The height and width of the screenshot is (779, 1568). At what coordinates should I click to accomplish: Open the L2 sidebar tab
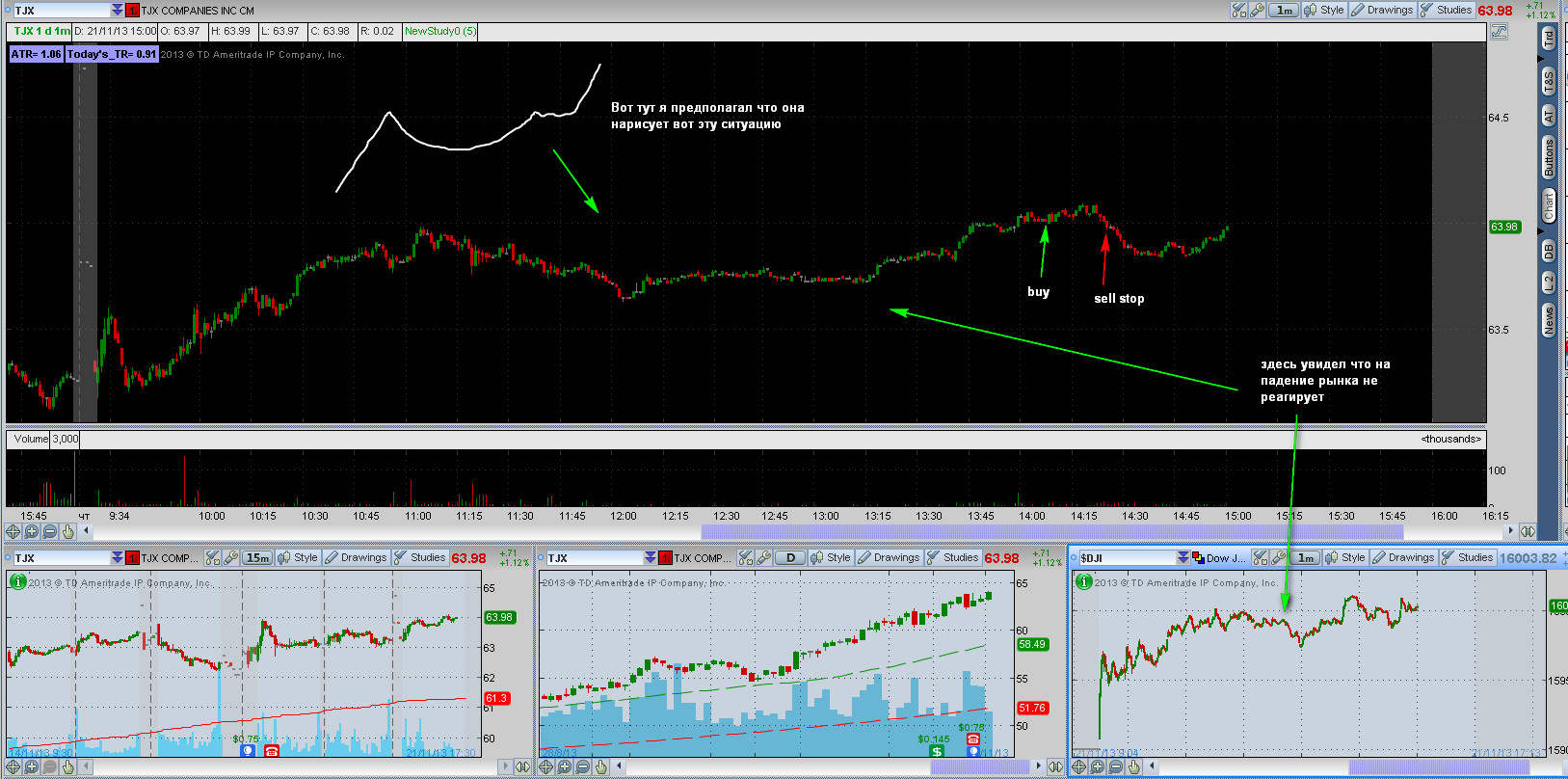tap(1549, 283)
